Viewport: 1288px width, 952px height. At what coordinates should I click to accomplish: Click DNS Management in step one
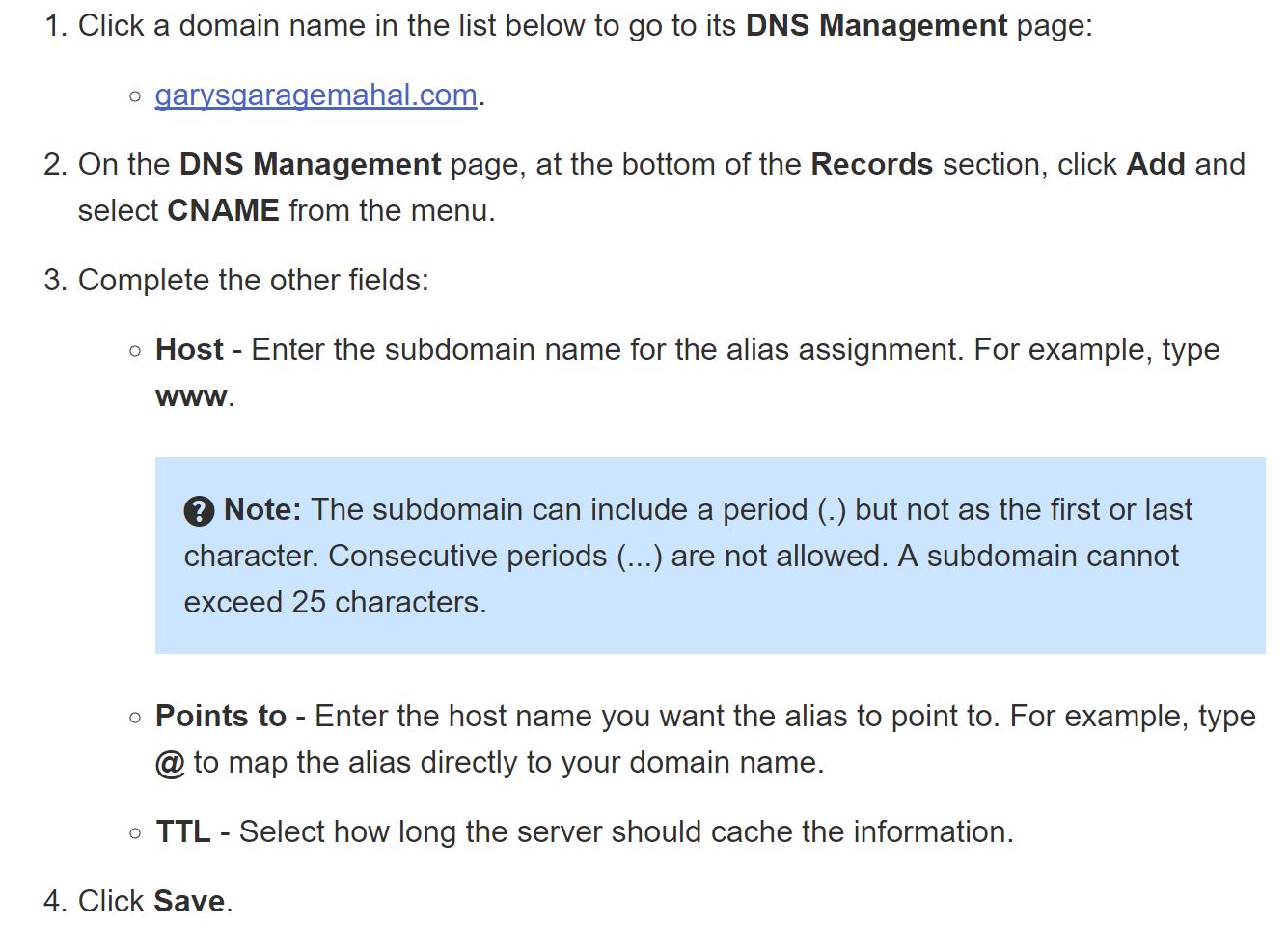(x=876, y=25)
